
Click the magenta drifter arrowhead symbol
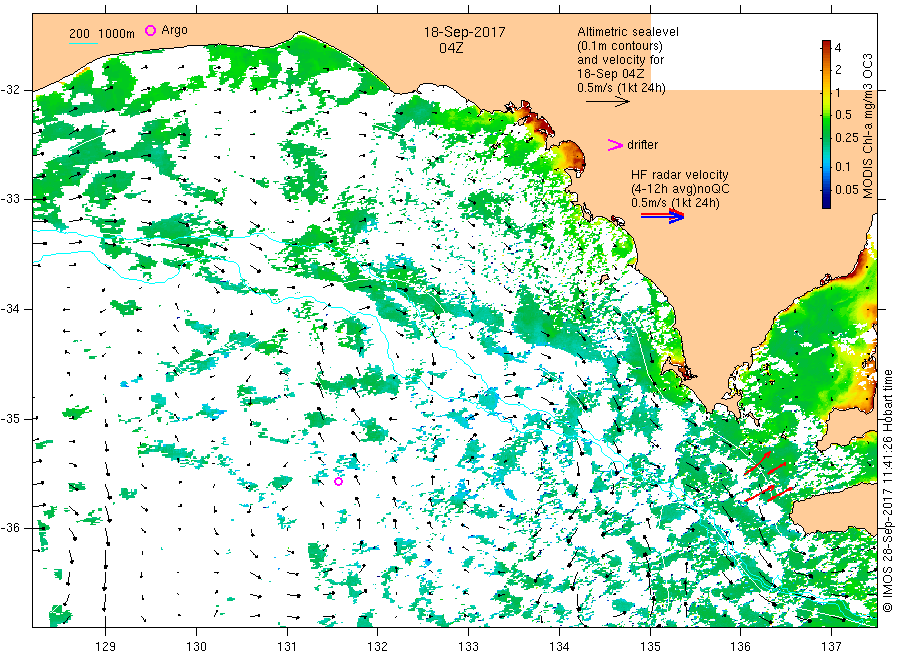click(615, 145)
